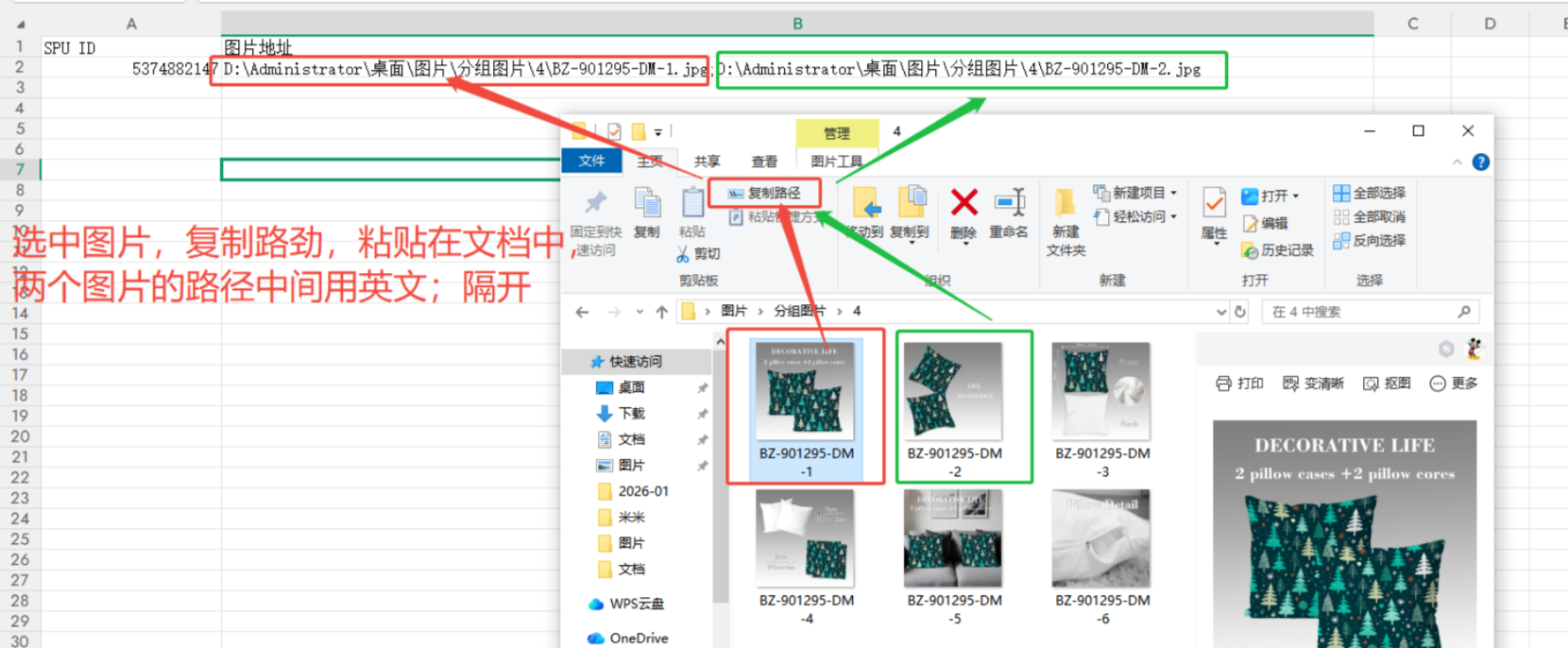Open the 文件 tab in Explorer
Viewport: 1568px width, 648px height.
(591, 161)
